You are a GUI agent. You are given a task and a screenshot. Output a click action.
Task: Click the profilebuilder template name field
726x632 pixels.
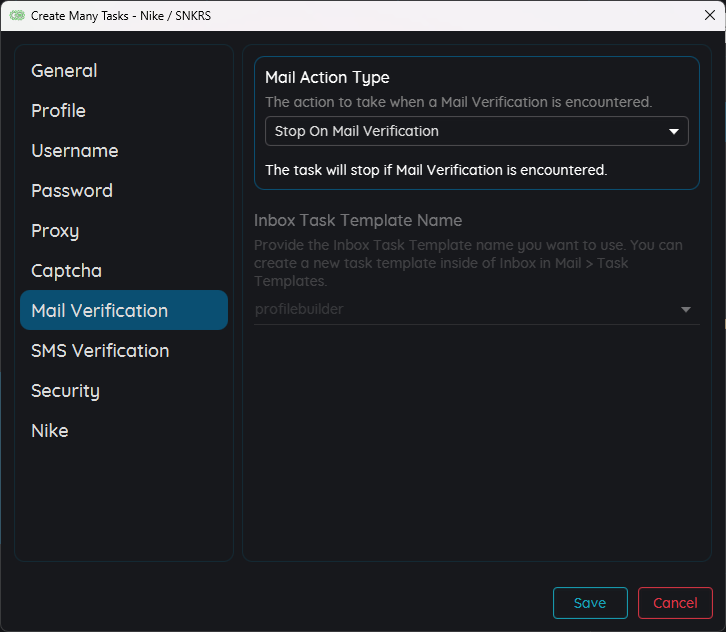click(x=460, y=310)
